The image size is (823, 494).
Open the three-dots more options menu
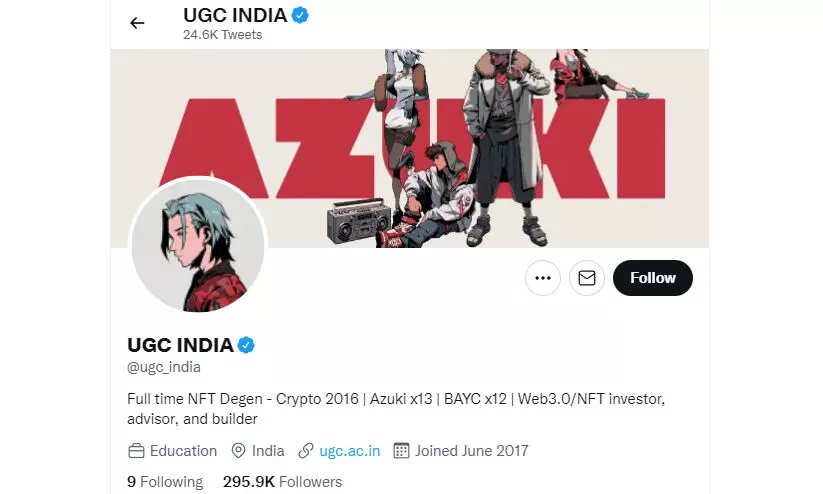click(x=543, y=278)
